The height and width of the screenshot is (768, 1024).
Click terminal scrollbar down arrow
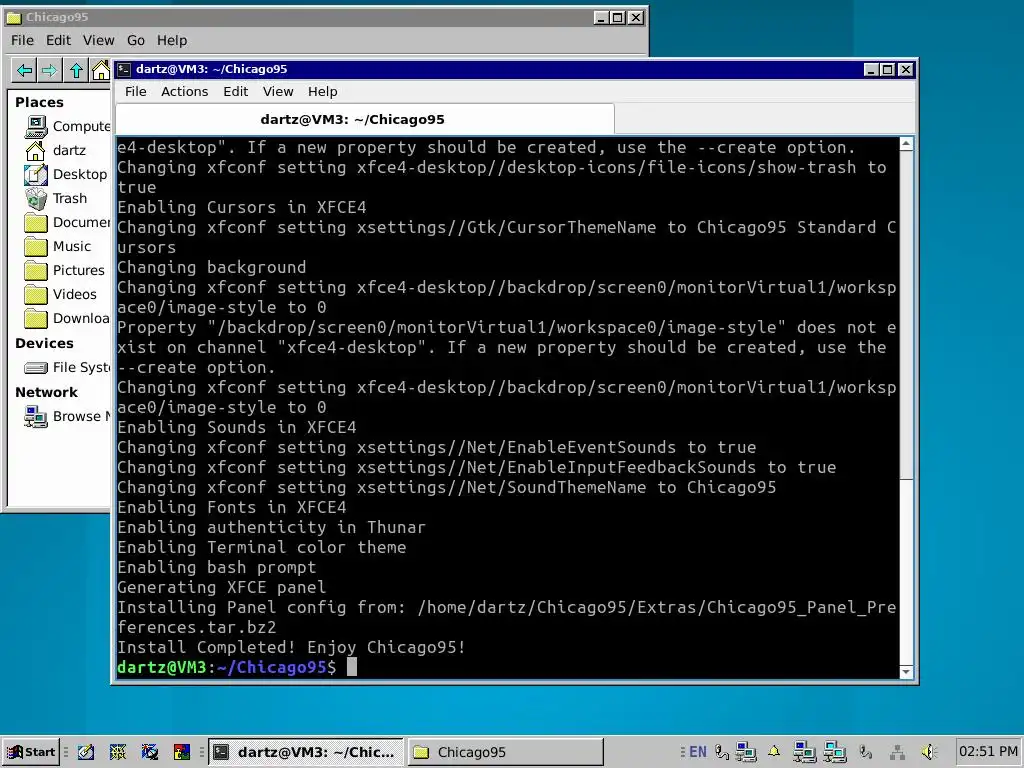coord(906,672)
